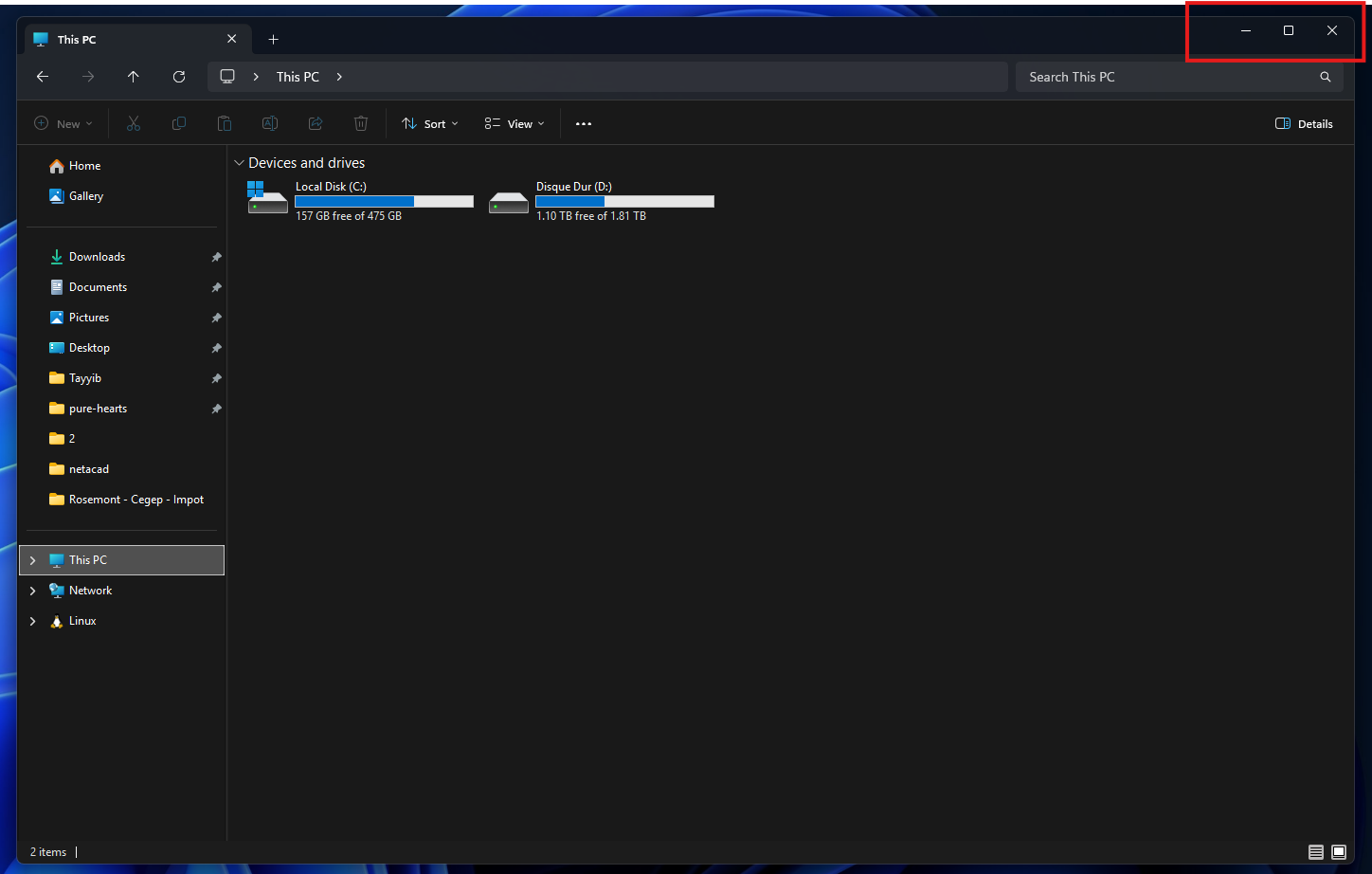Click the Copy icon in toolbar
The height and width of the screenshot is (874, 1372).
point(179,123)
